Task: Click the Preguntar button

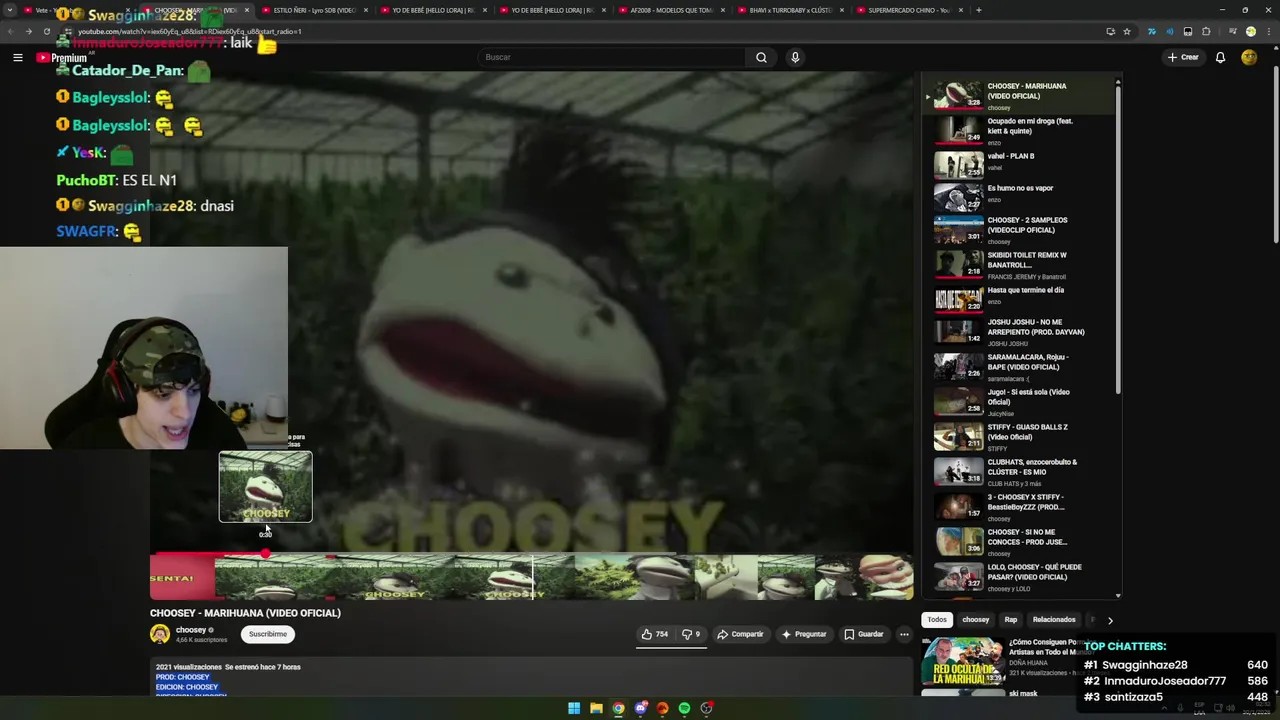Action: [804, 634]
